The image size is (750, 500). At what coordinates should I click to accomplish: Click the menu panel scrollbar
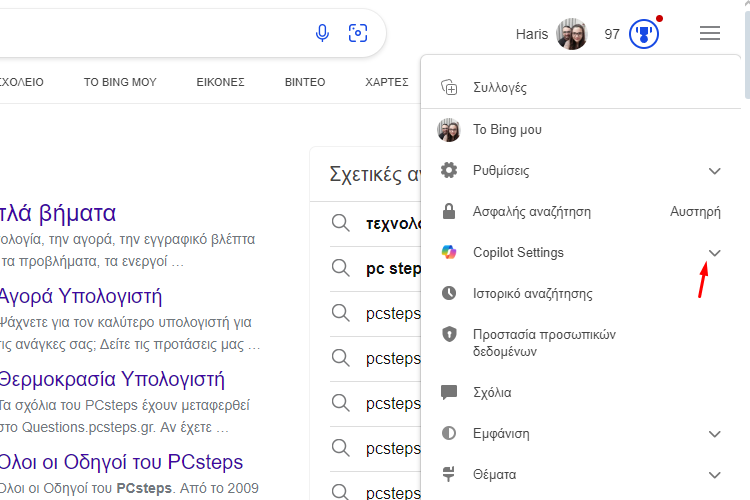point(747,54)
